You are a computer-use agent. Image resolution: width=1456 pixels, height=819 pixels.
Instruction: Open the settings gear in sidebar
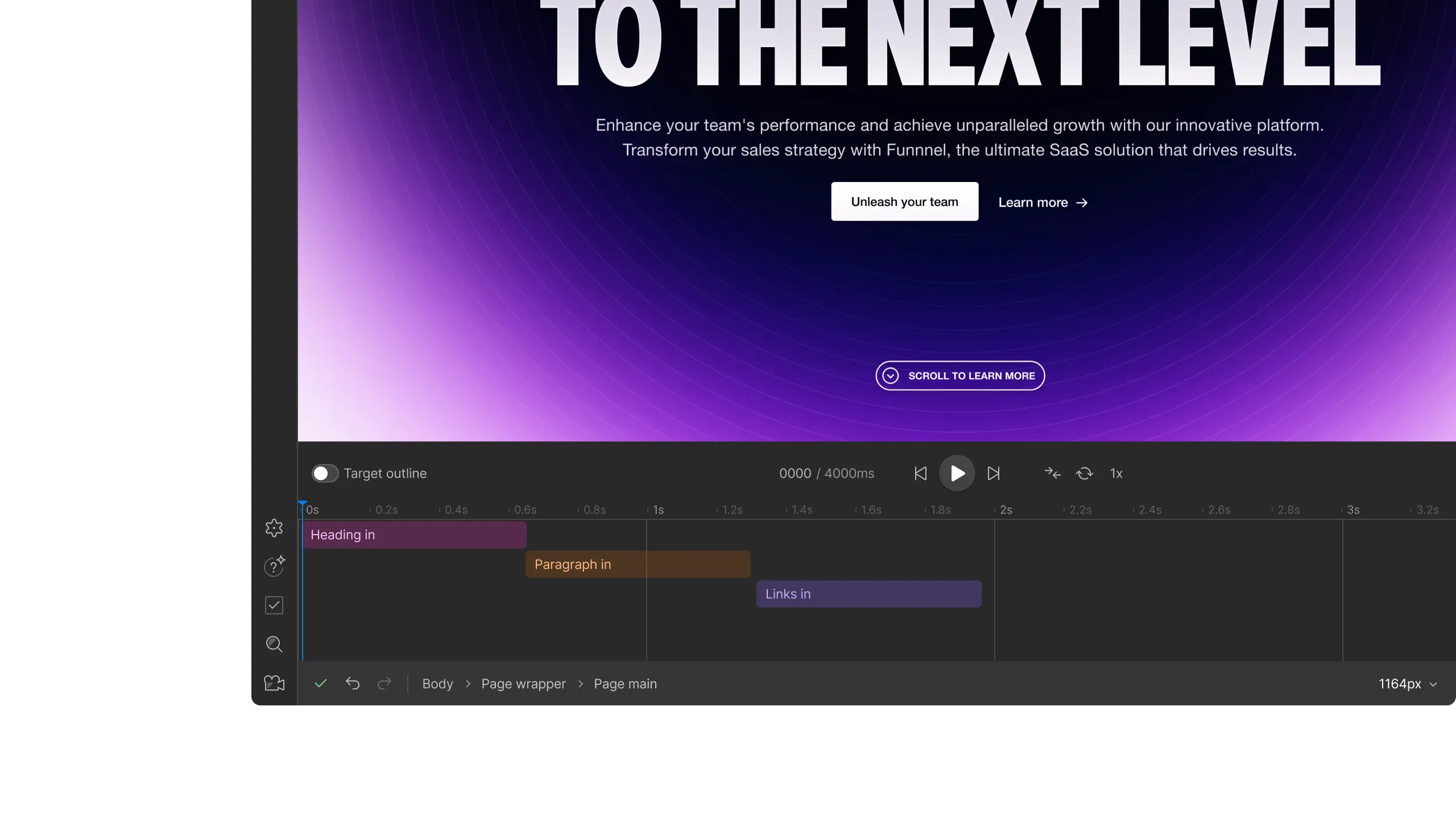coord(274,528)
